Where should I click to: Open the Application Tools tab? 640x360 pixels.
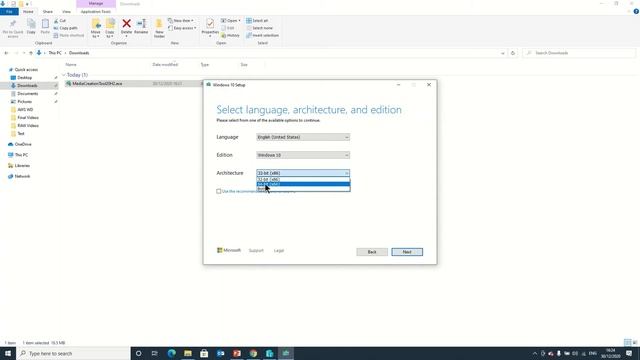[96, 12]
